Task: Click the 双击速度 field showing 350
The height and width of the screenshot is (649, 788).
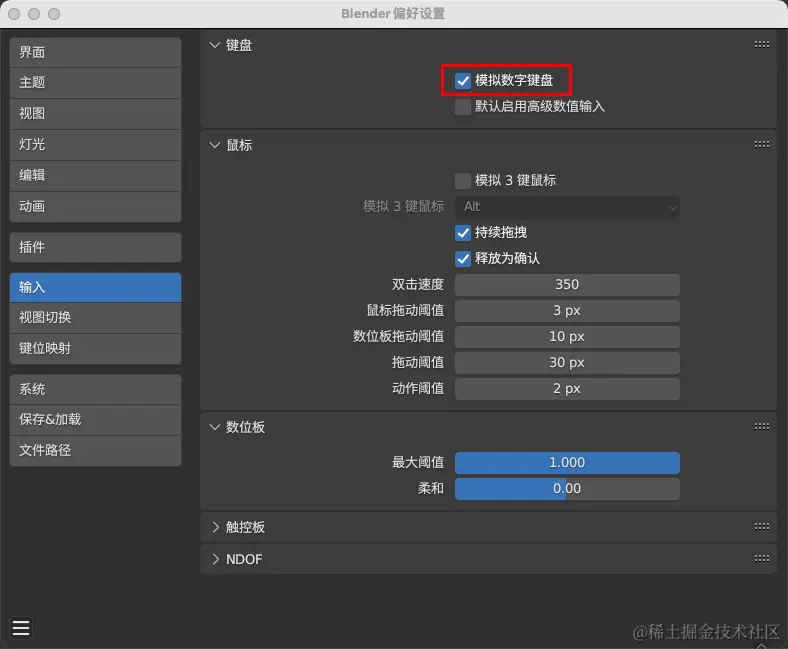Action: click(567, 285)
